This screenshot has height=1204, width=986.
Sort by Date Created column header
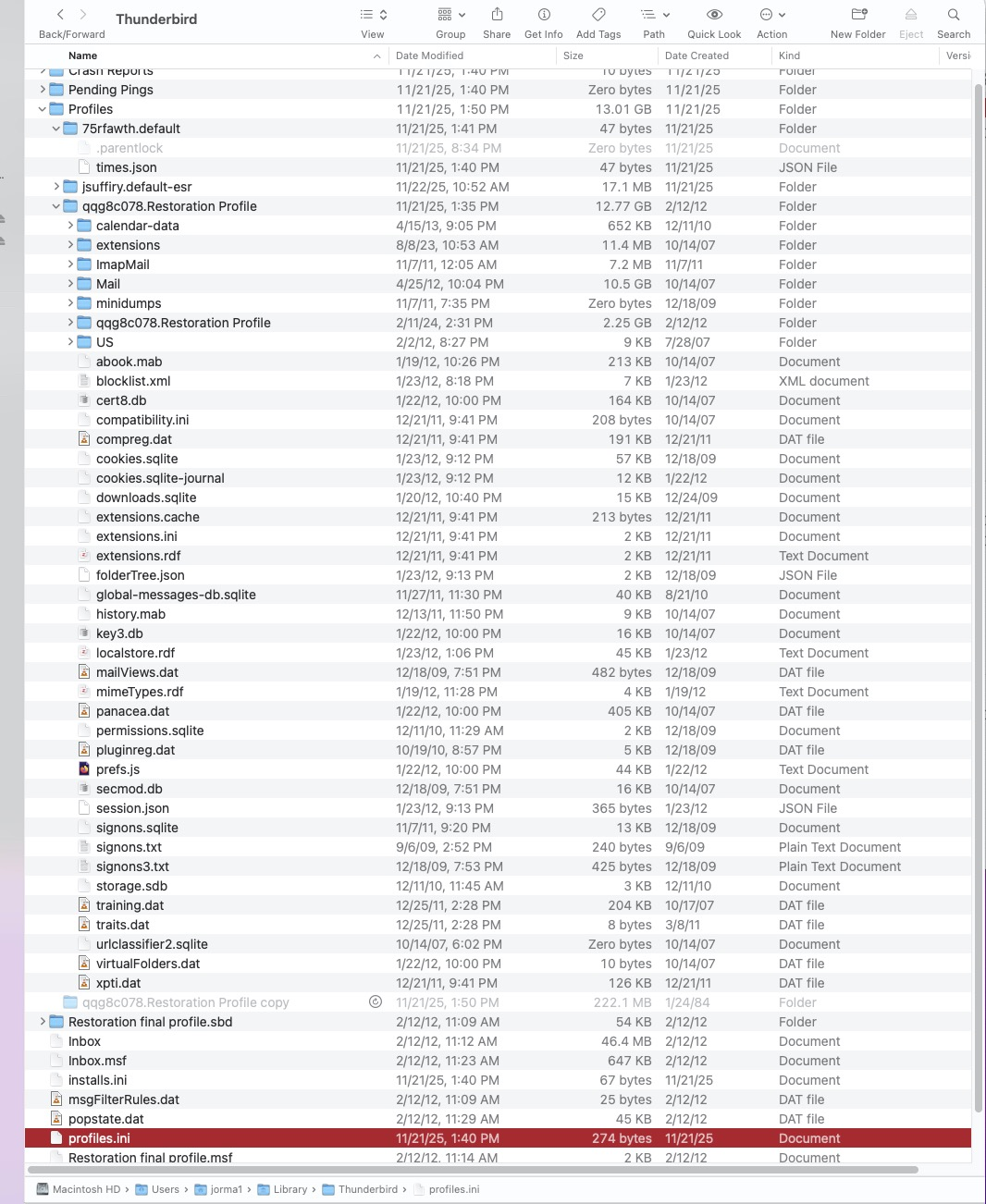[696, 55]
